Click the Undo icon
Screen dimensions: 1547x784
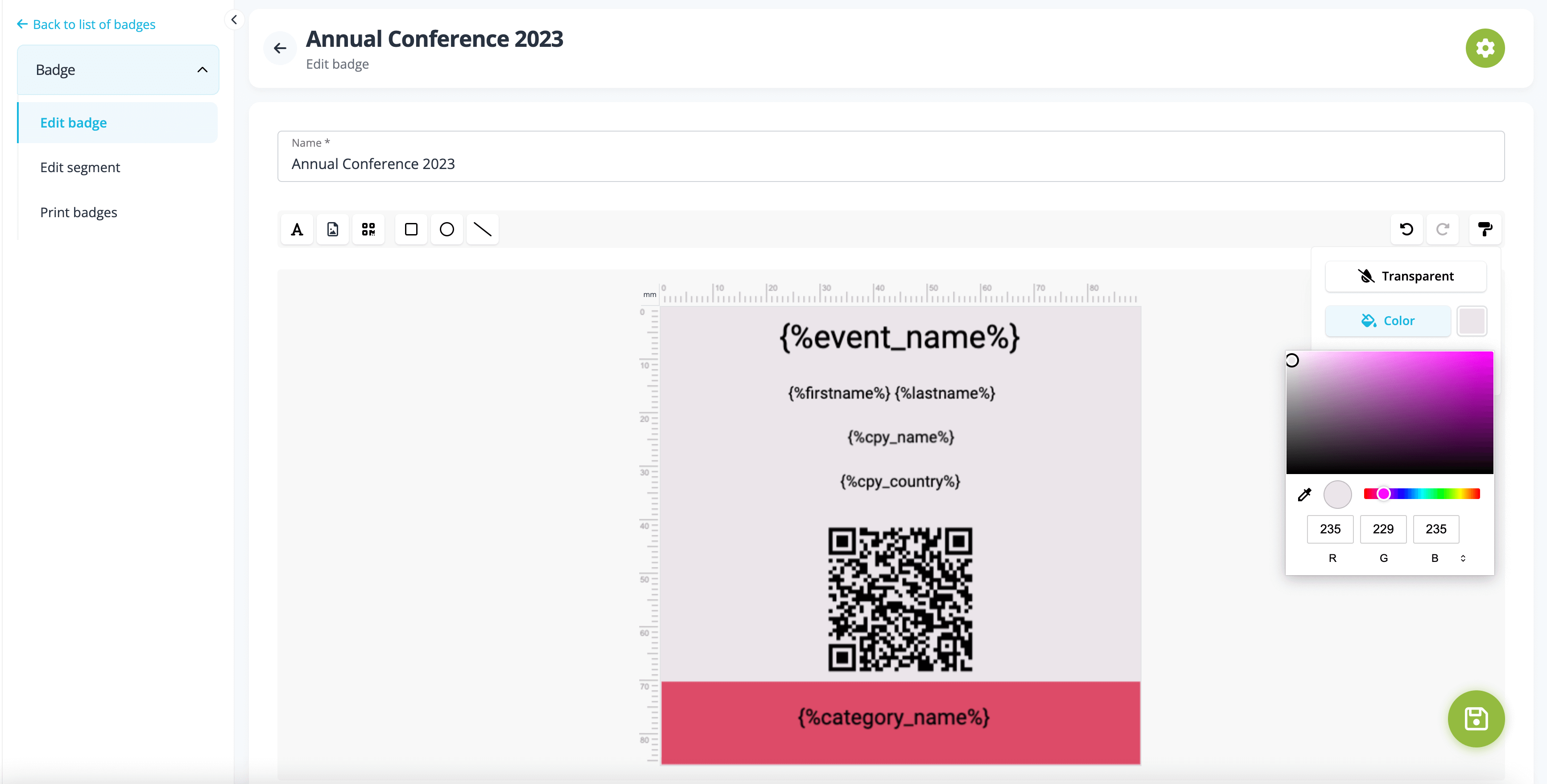[x=1406, y=229]
